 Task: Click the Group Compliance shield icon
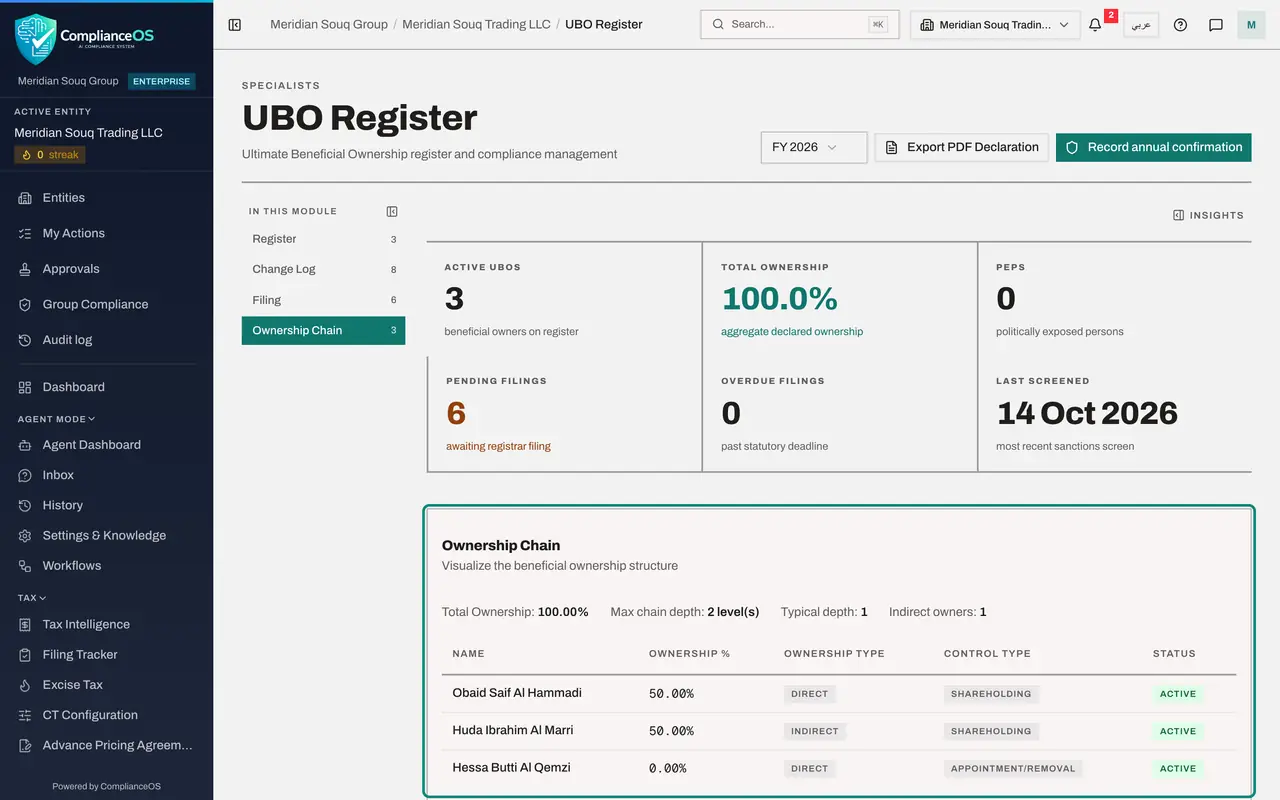coord(25,305)
